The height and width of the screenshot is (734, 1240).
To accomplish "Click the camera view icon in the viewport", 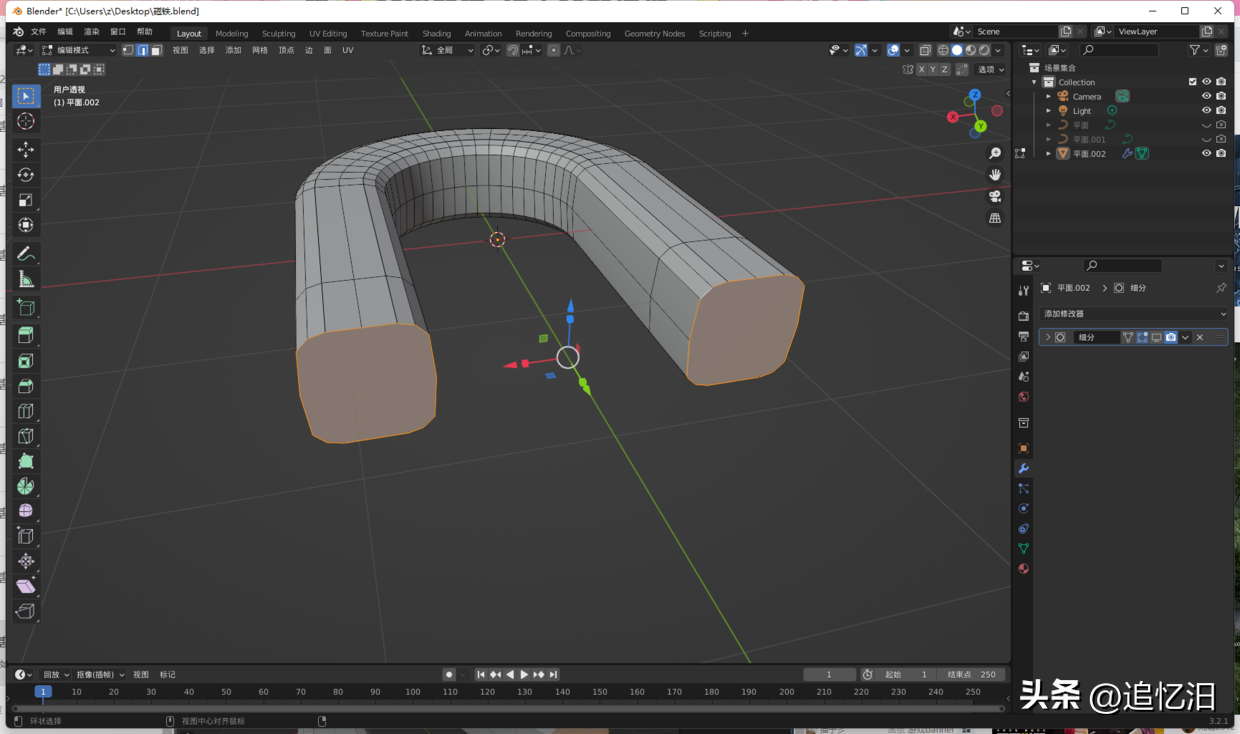I will point(995,197).
